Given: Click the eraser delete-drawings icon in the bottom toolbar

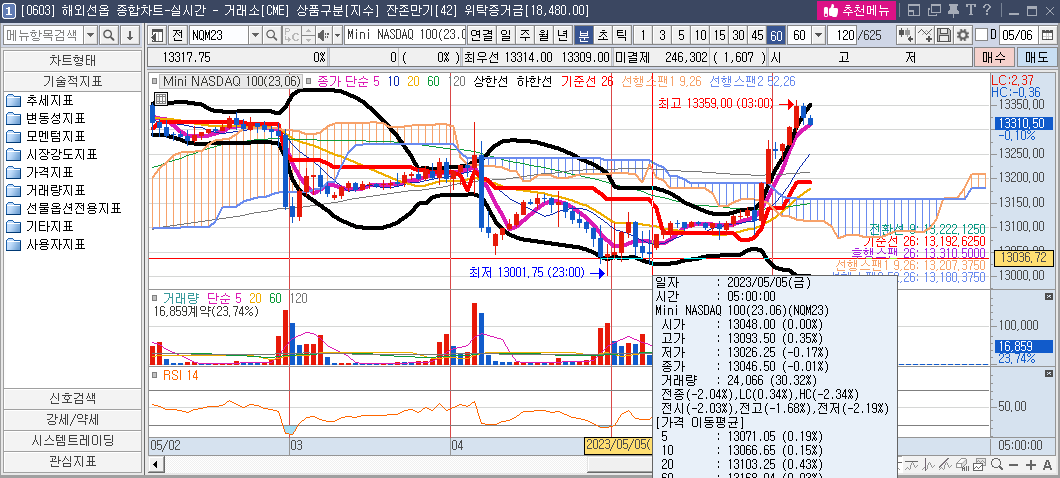Looking at the screenshot, I should click(962, 464).
